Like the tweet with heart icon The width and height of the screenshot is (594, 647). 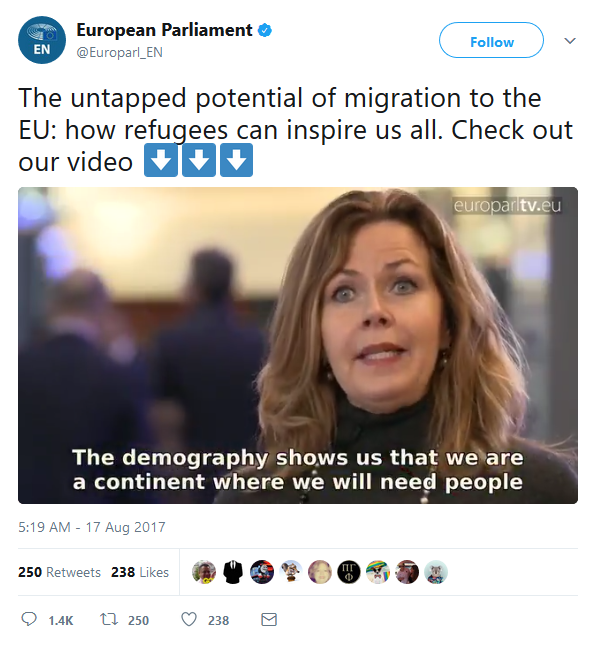click(x=189, y=620)
